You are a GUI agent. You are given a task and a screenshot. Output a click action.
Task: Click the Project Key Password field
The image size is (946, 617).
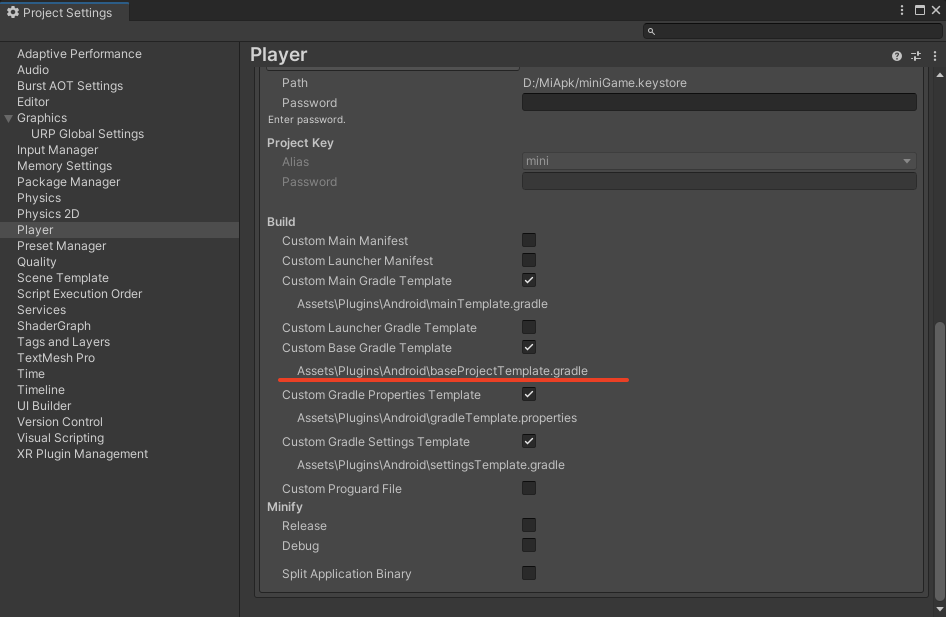click(x=718, y=180)
